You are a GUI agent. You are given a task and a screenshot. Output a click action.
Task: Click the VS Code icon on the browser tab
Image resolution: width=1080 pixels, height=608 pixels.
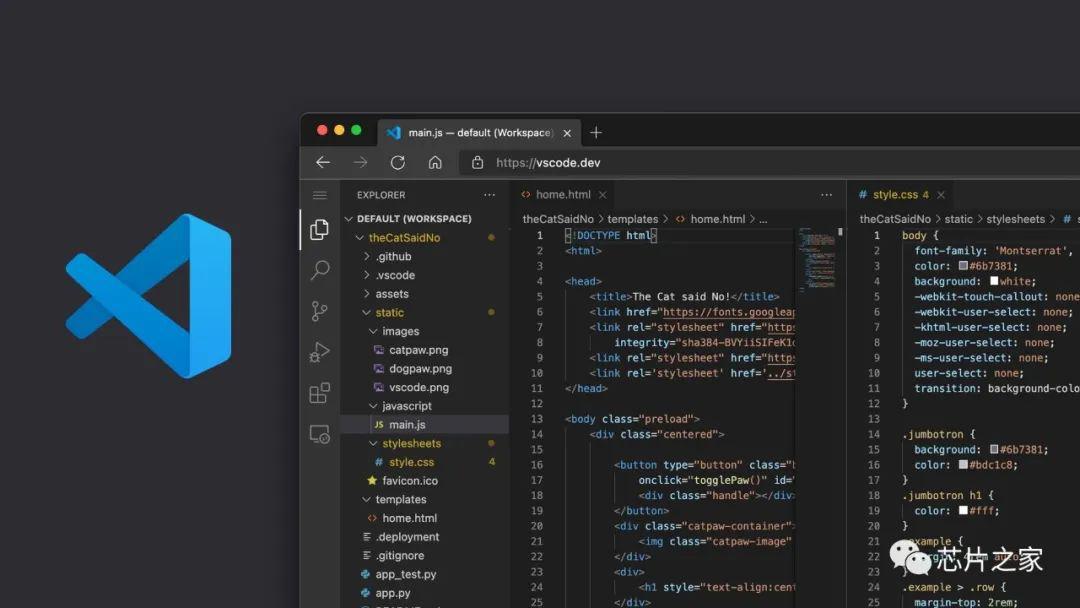click(393, 132)
